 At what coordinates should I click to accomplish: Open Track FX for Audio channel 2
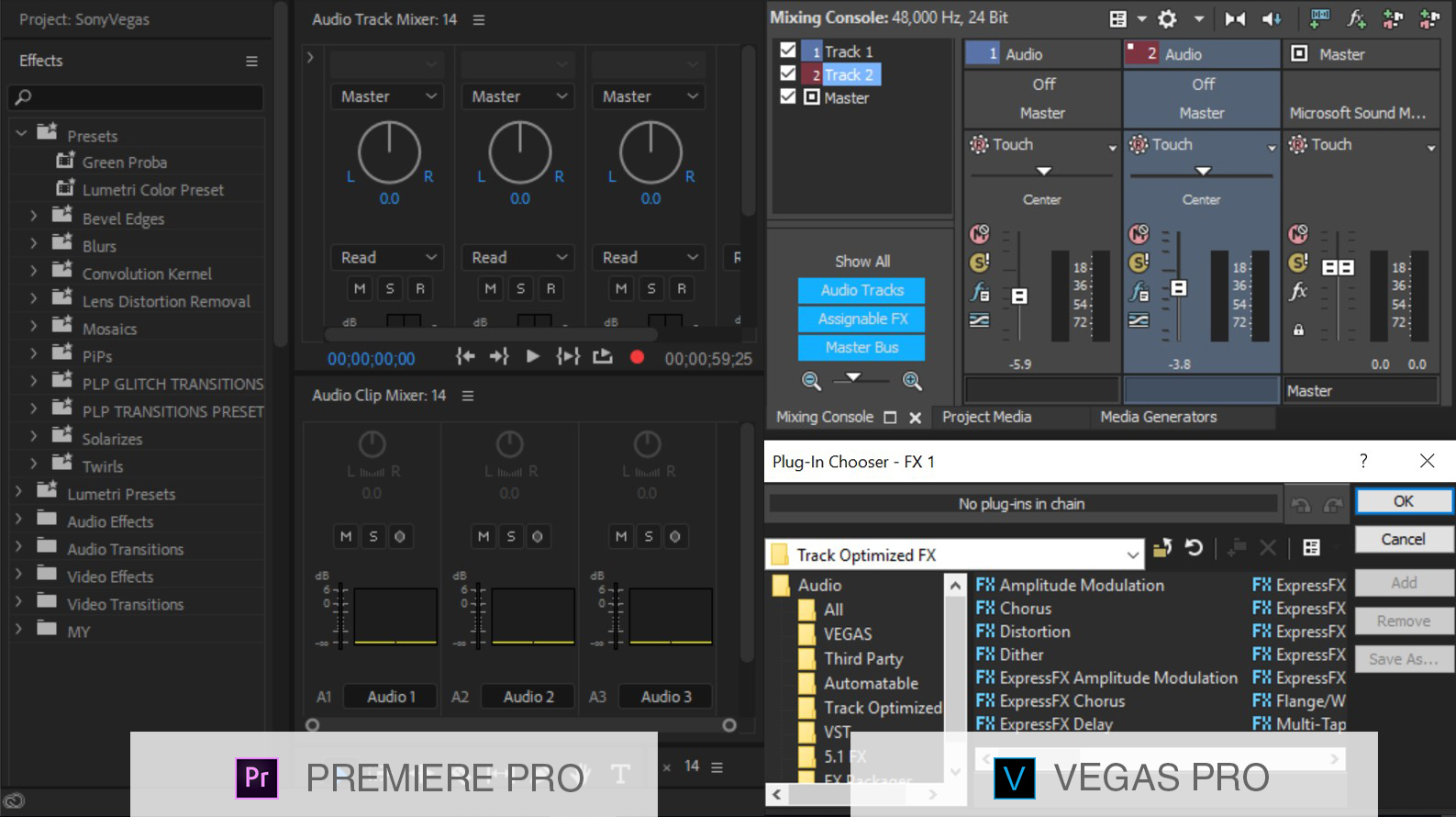click(1139, 292)
